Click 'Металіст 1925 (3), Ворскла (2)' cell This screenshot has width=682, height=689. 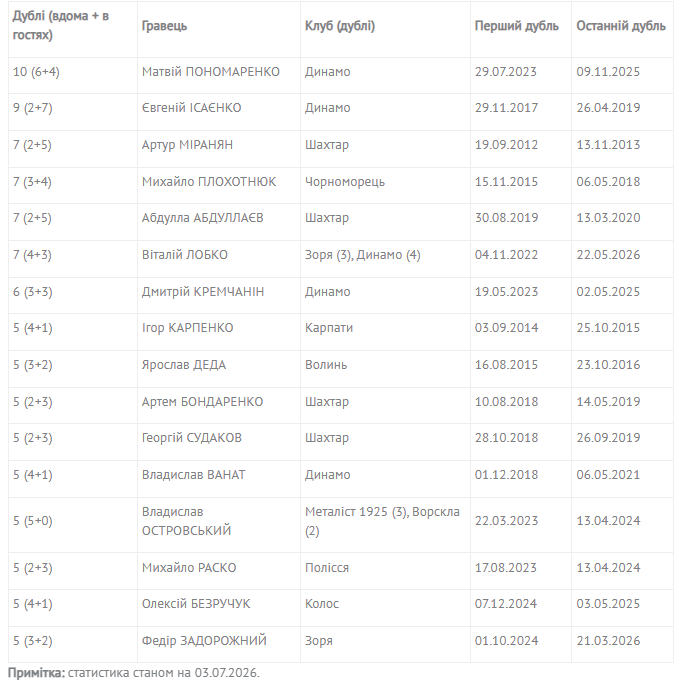382,521
